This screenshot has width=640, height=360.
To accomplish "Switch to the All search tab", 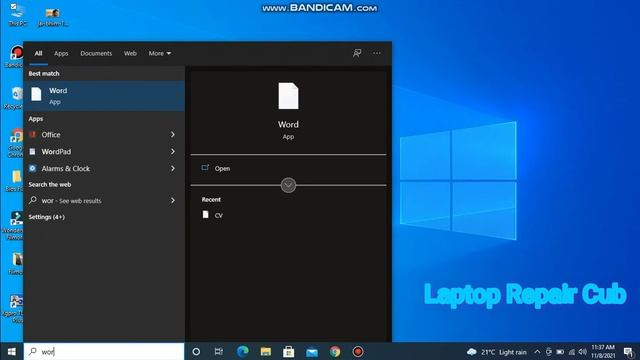I will (38, 53).
